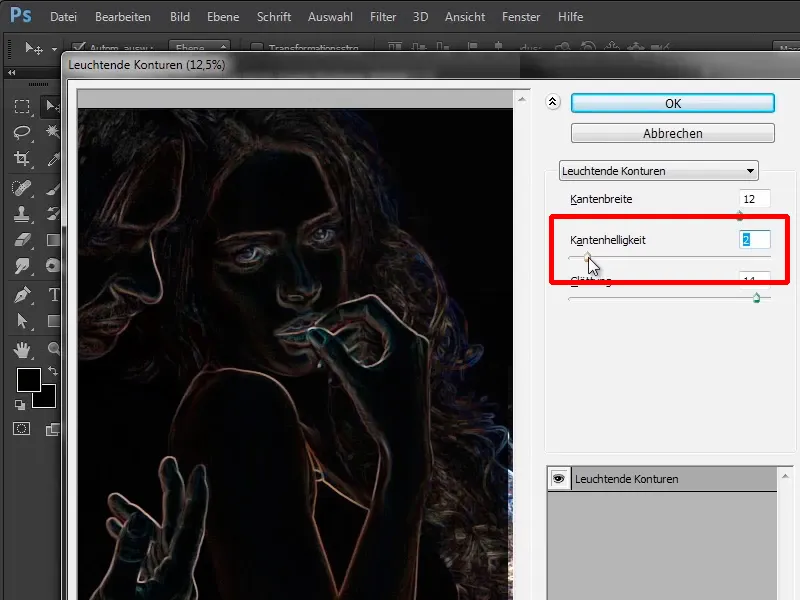Open the Move tool preset picker arrow

click(x=54, y=49)
